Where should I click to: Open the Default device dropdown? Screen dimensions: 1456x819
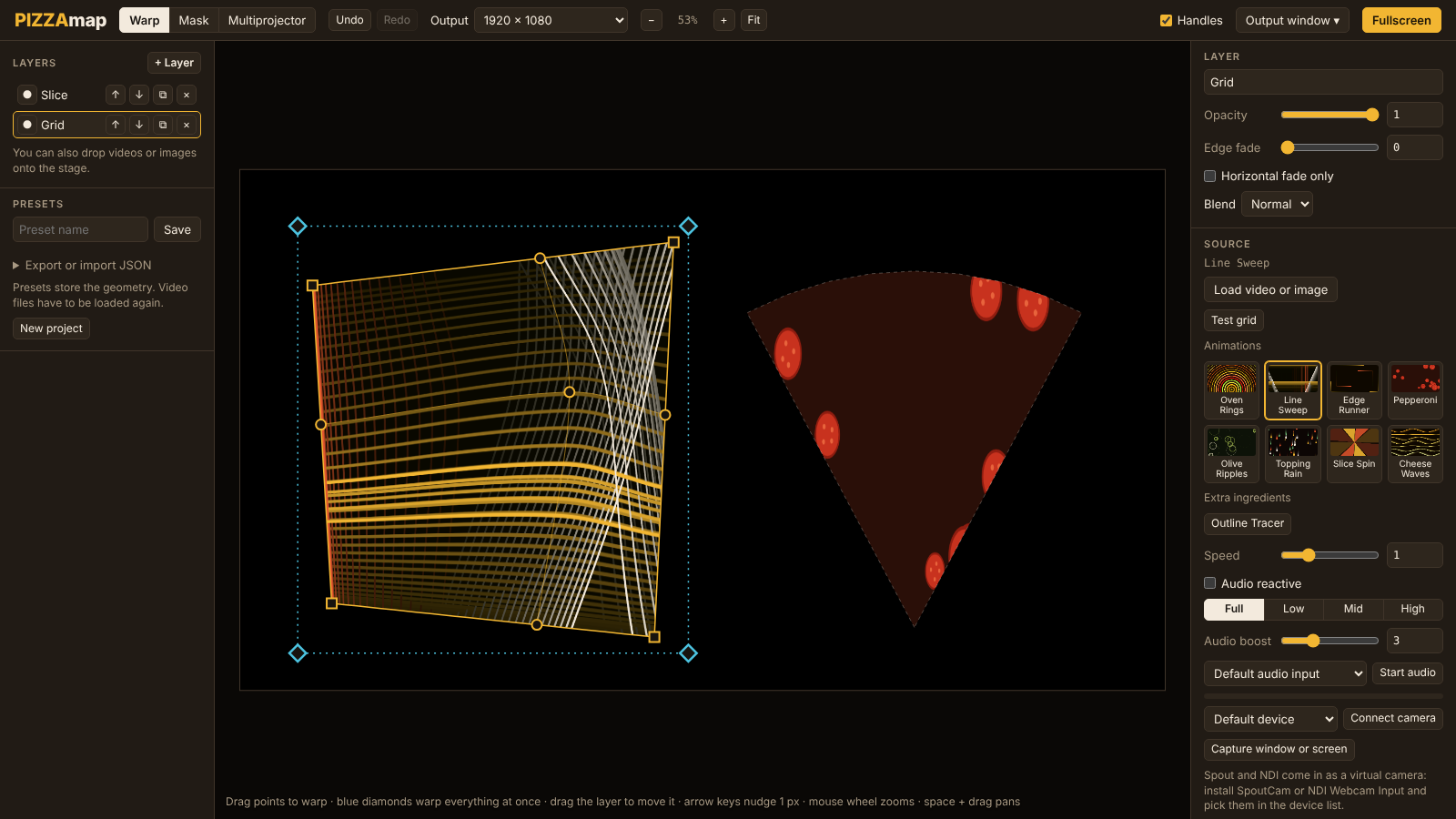click(x=1270, y=719)
